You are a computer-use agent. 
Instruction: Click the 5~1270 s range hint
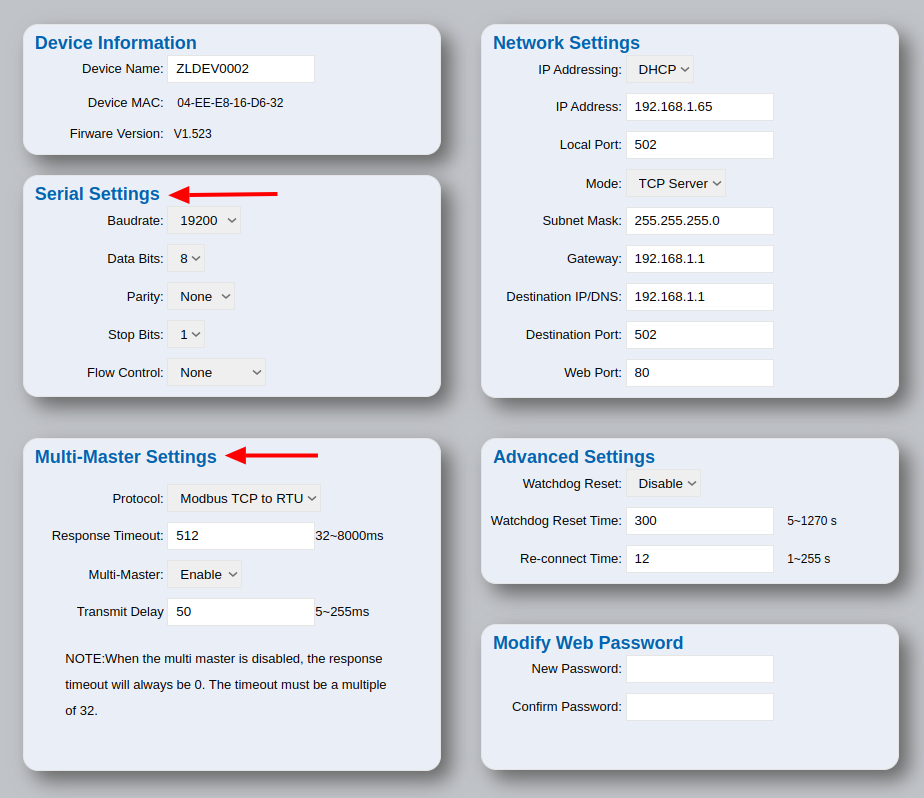tap(812, 521)
